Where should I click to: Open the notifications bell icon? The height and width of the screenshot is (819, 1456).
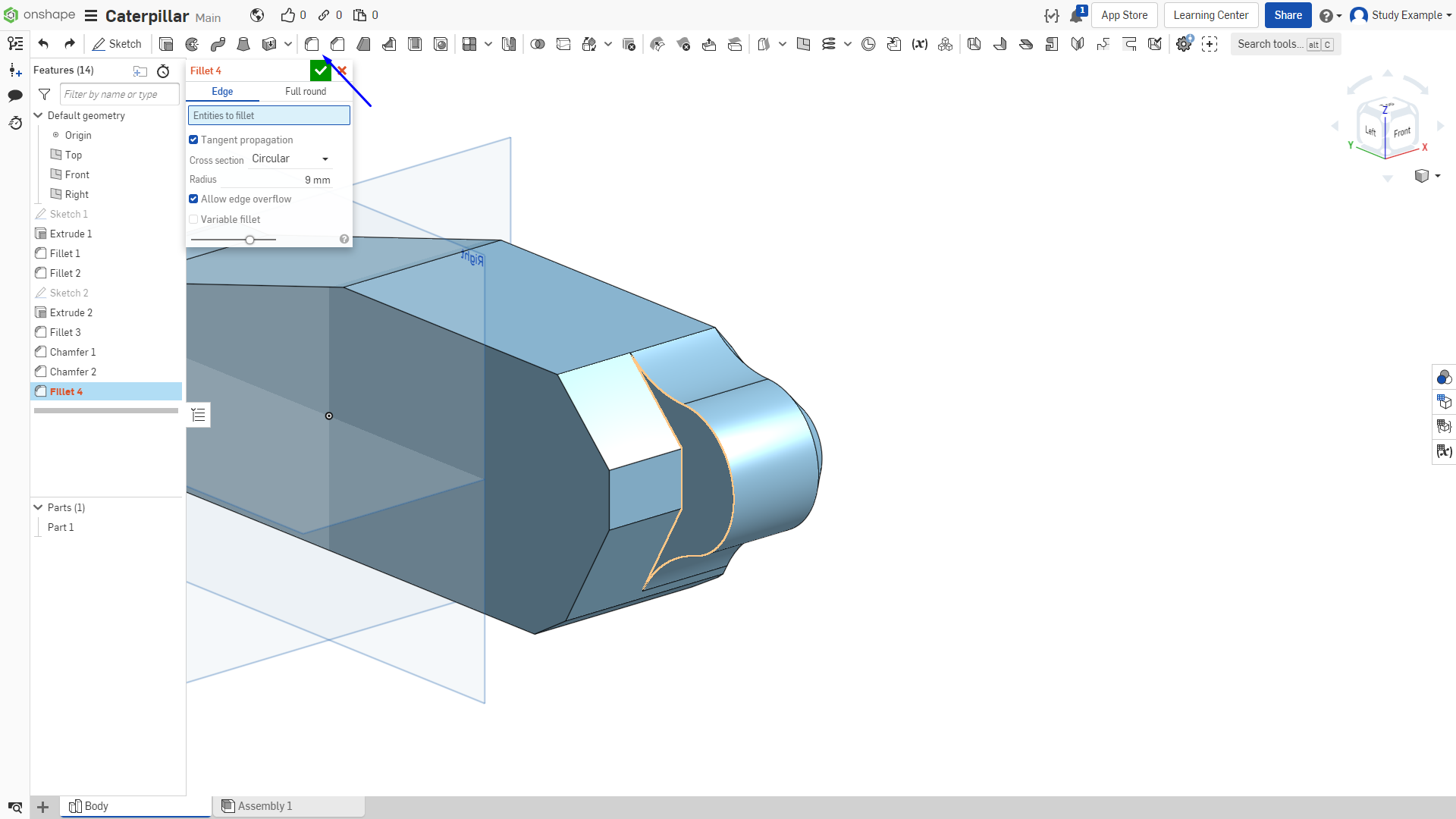(1077, 15)
